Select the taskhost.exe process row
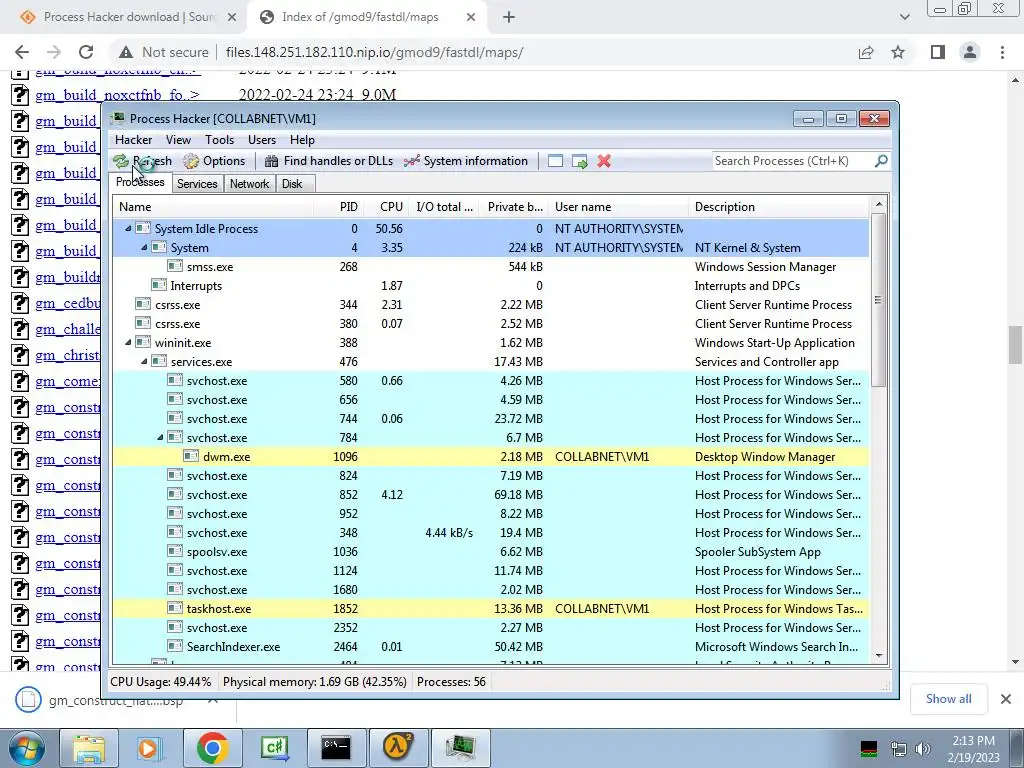The height and width of the screenshot is (768, 1024). [x=491, y=609]
